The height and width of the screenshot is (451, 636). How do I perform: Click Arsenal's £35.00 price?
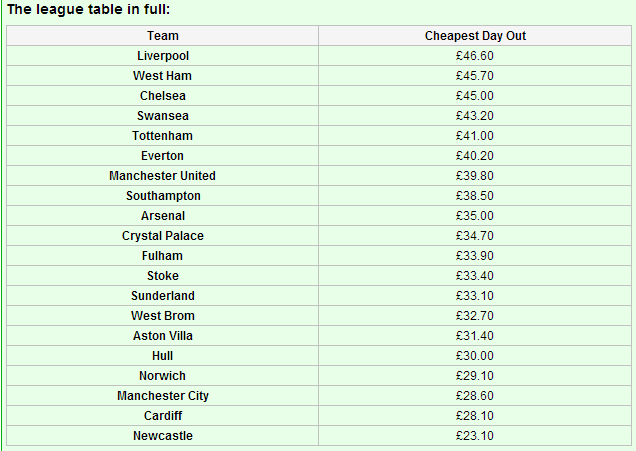475,216
